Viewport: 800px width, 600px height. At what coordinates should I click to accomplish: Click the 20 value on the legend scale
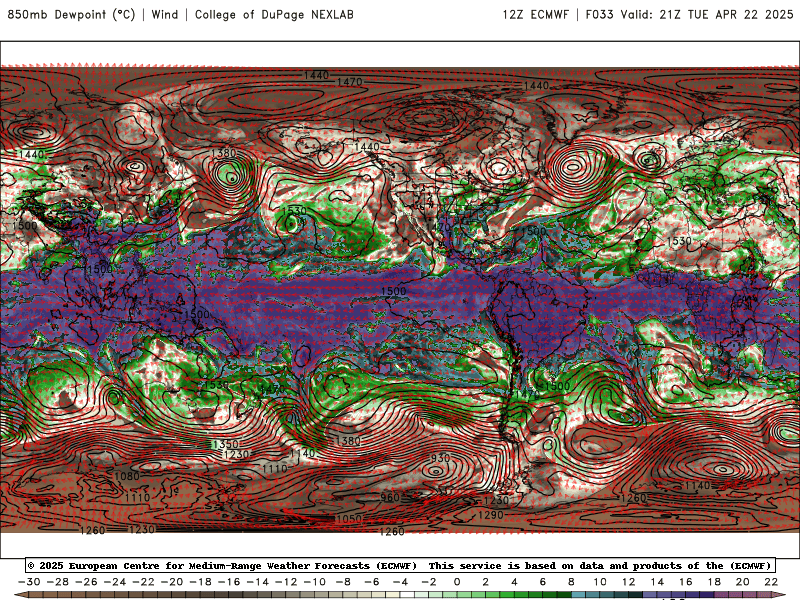coord(743,582)
